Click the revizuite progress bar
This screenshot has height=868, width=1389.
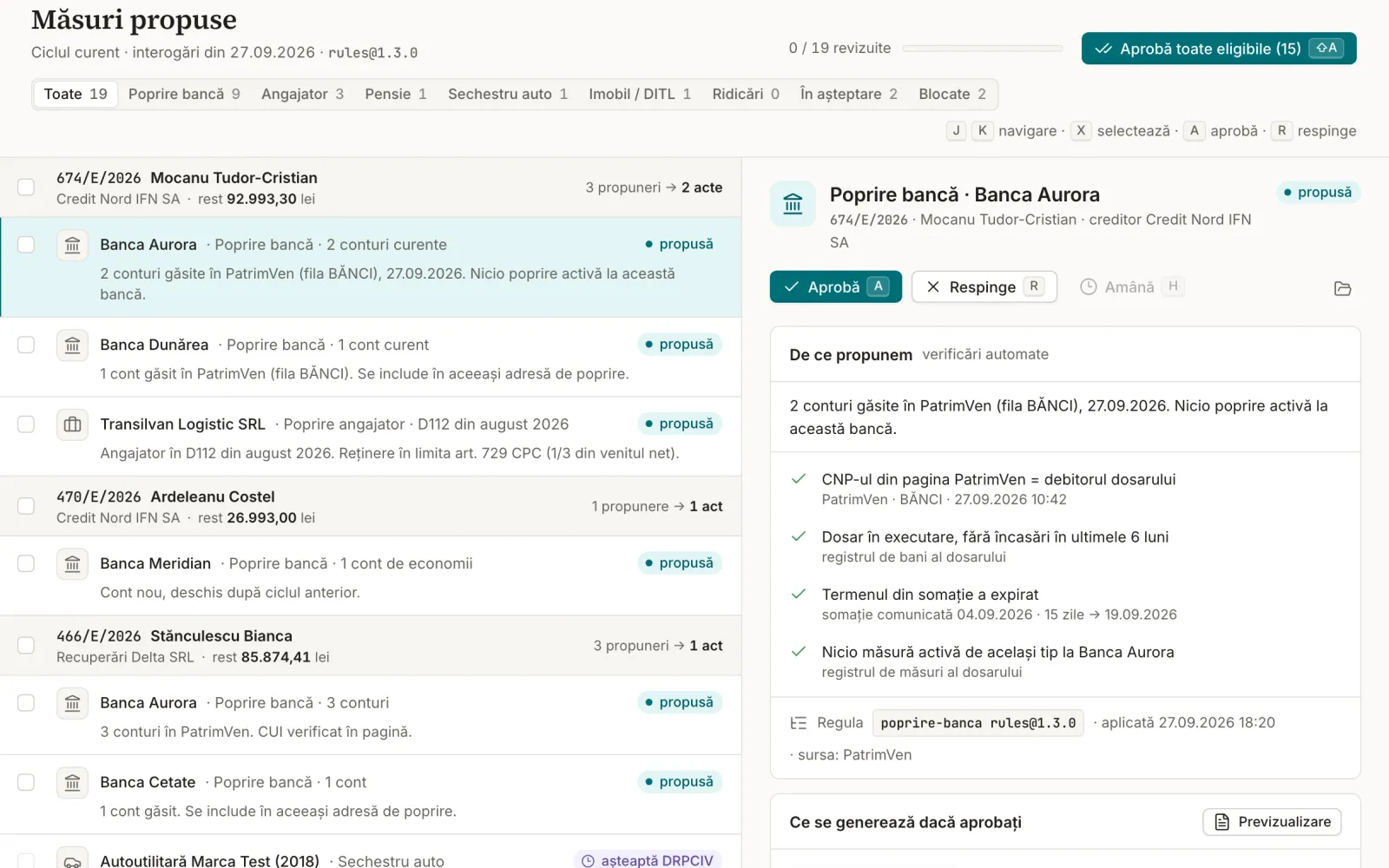983,49
